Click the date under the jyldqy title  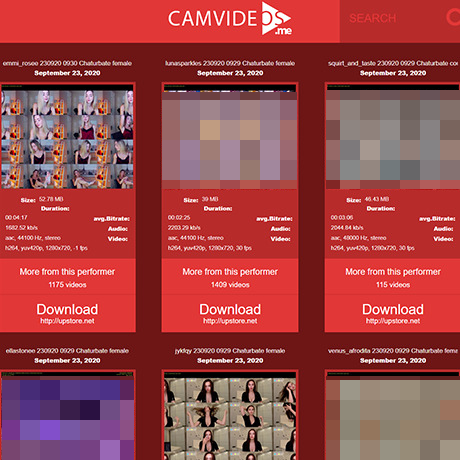[230, 360]
